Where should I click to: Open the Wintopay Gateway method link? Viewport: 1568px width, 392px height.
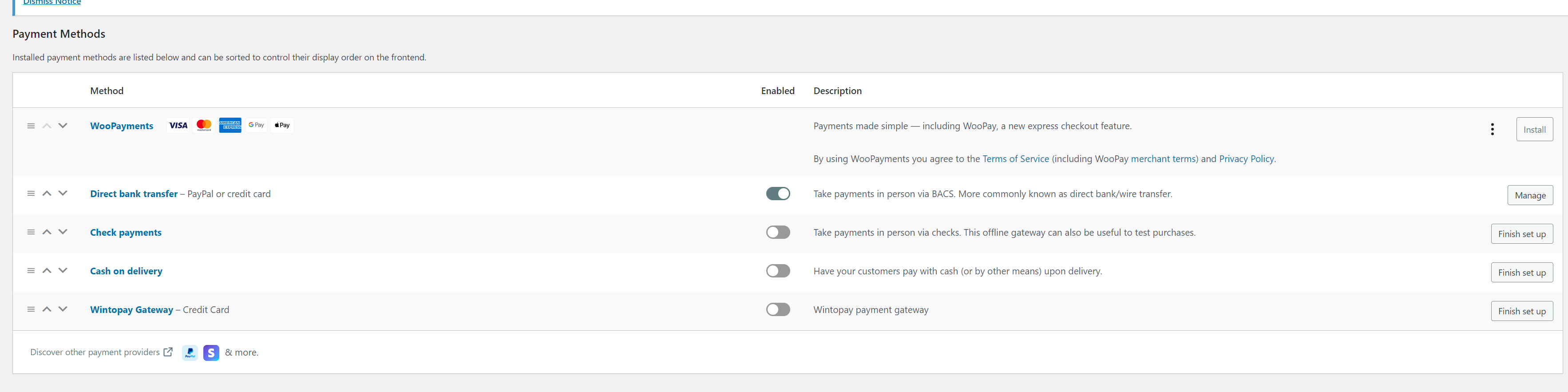[131, 310]
